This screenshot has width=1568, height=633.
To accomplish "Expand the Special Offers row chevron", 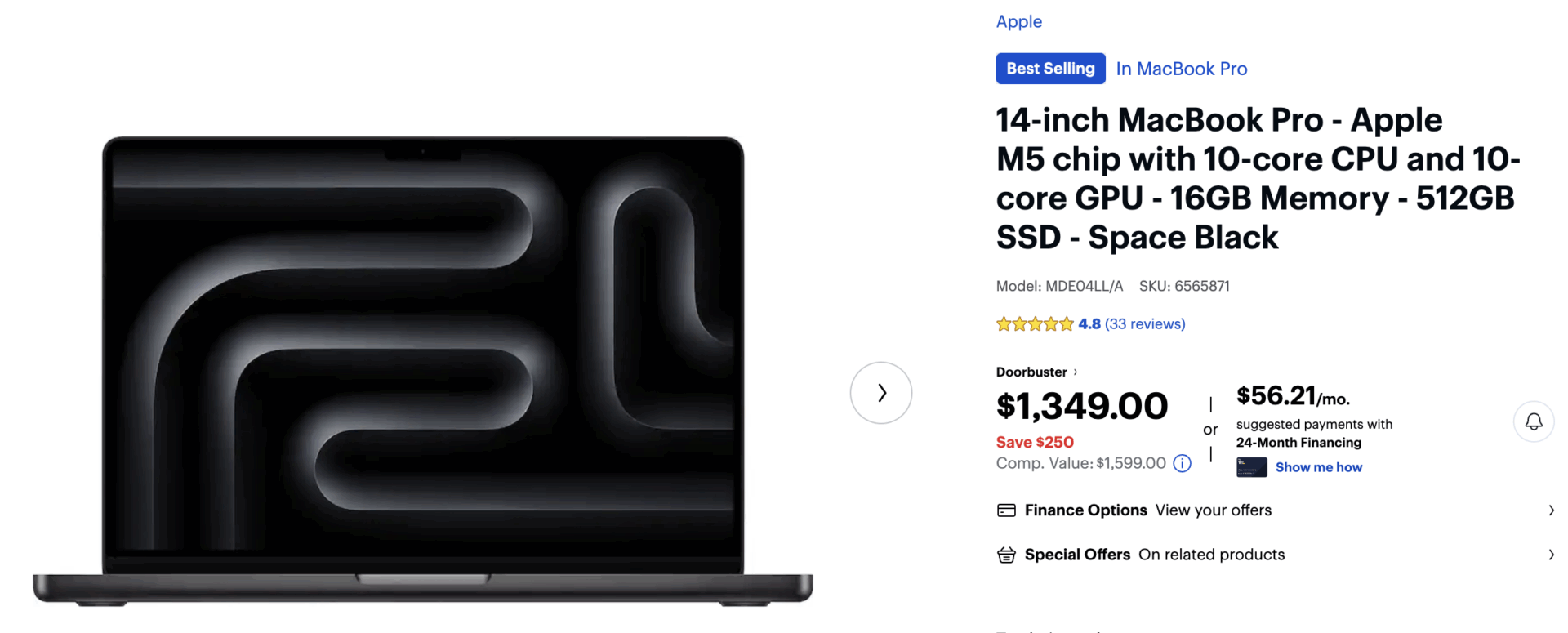I will point(1550,555).
